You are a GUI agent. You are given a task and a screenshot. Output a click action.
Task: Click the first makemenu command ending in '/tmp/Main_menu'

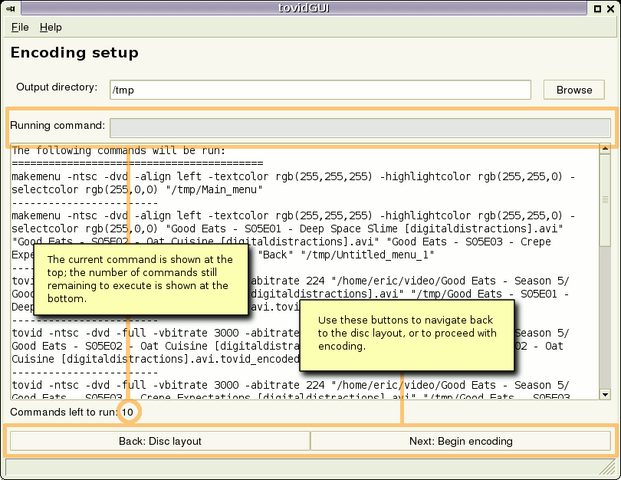pyautogui.click(x=293, y=183)
